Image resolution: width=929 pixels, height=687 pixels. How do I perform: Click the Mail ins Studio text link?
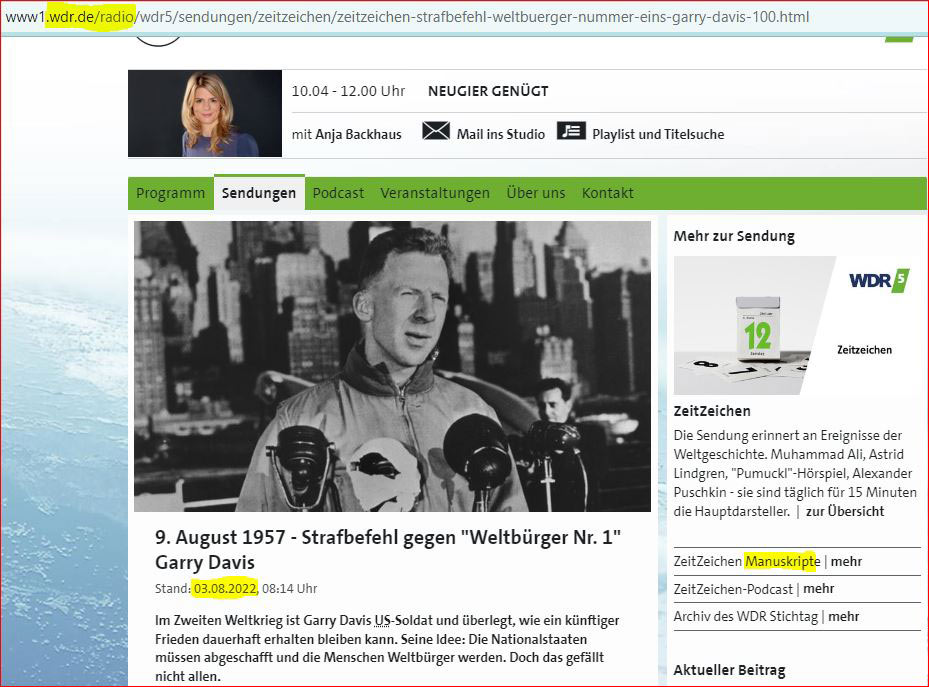(x=501, y=134)
